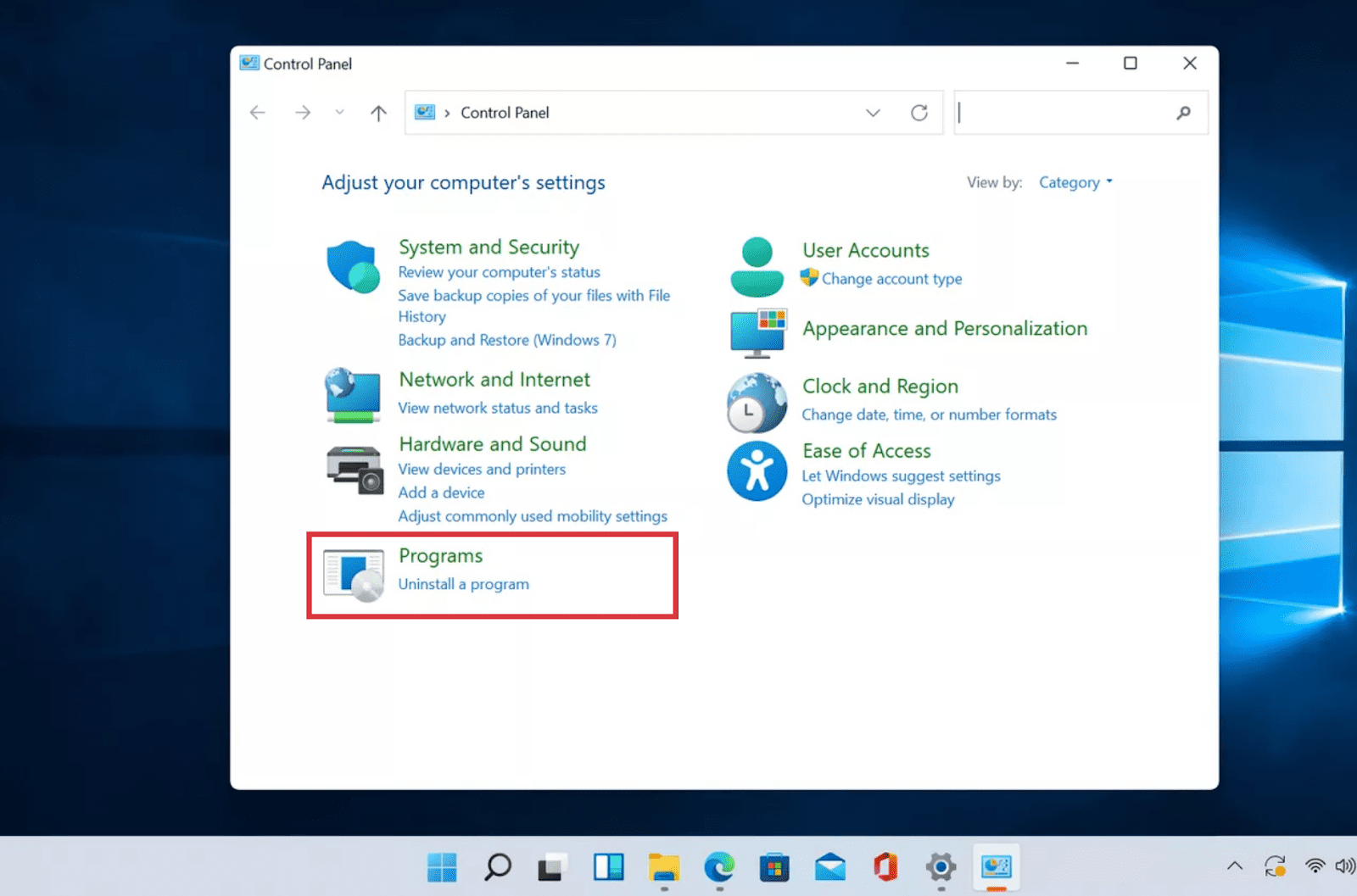The height and width of the screenshot is (896, 1357).
Task: Refresh the Control Panel view
Action: coord(919,113)
